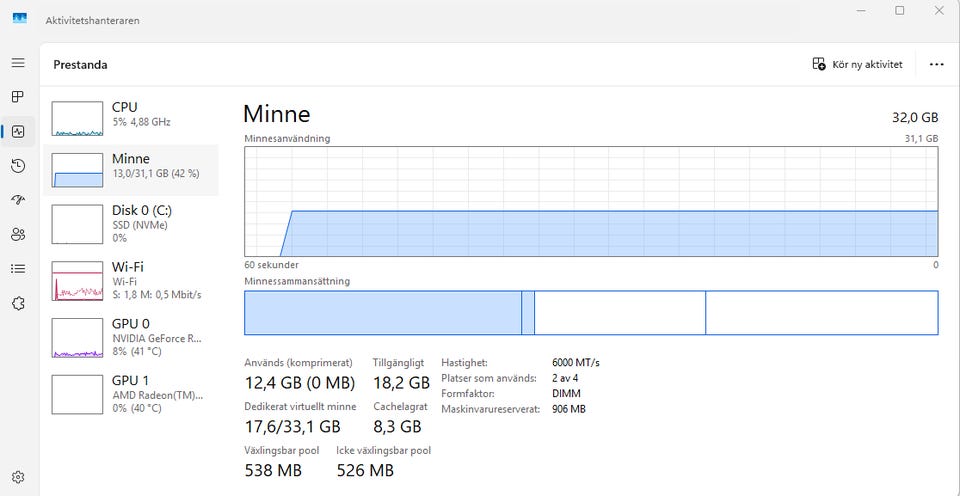Open the Users page icon
Viewport: 960px width, 496px height.
click(18, 234)
